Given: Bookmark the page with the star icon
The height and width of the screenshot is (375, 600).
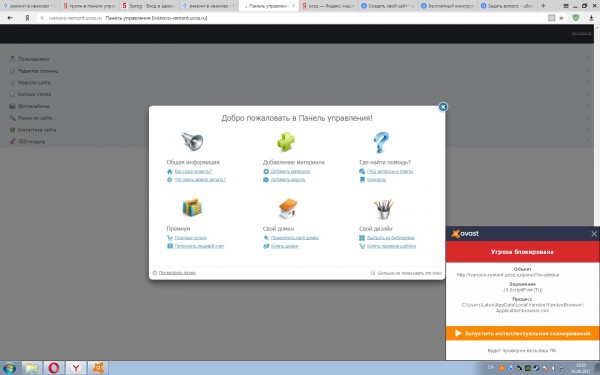Looking at the screenshot, I should click(x=561, y=18).
